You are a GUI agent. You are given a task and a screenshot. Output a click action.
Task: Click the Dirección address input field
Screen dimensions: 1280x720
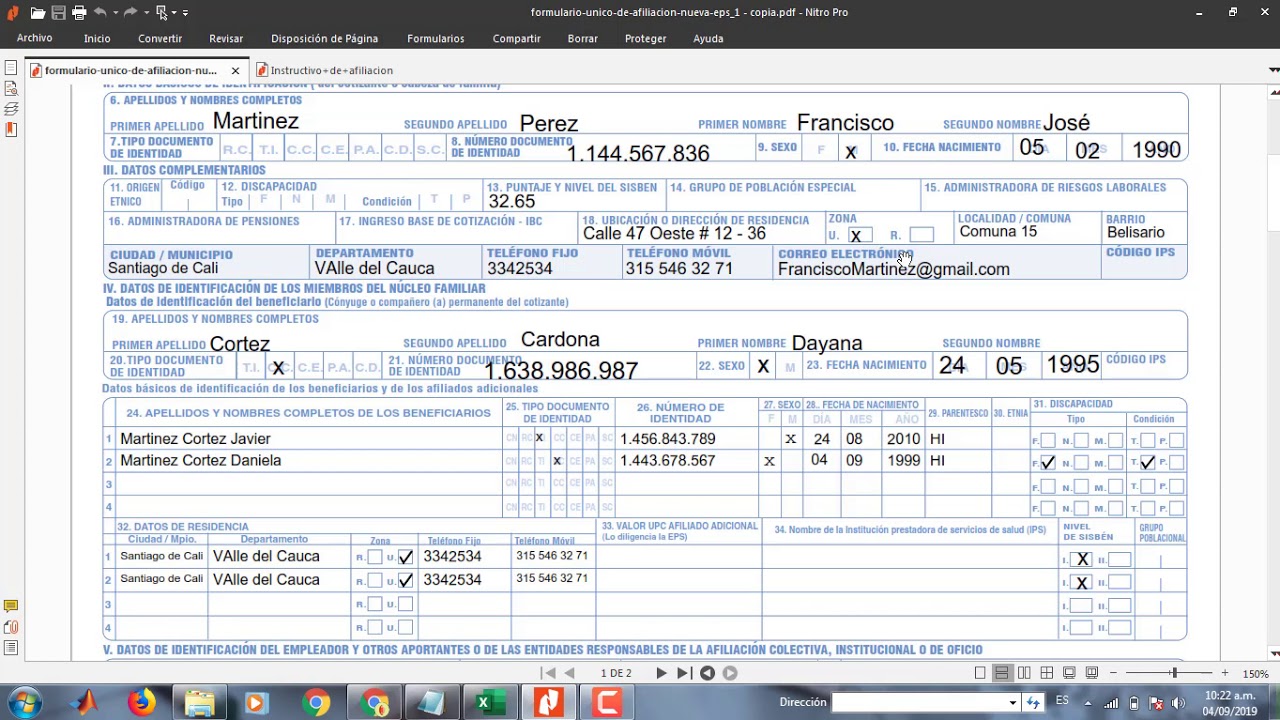(x=918, y=702)
